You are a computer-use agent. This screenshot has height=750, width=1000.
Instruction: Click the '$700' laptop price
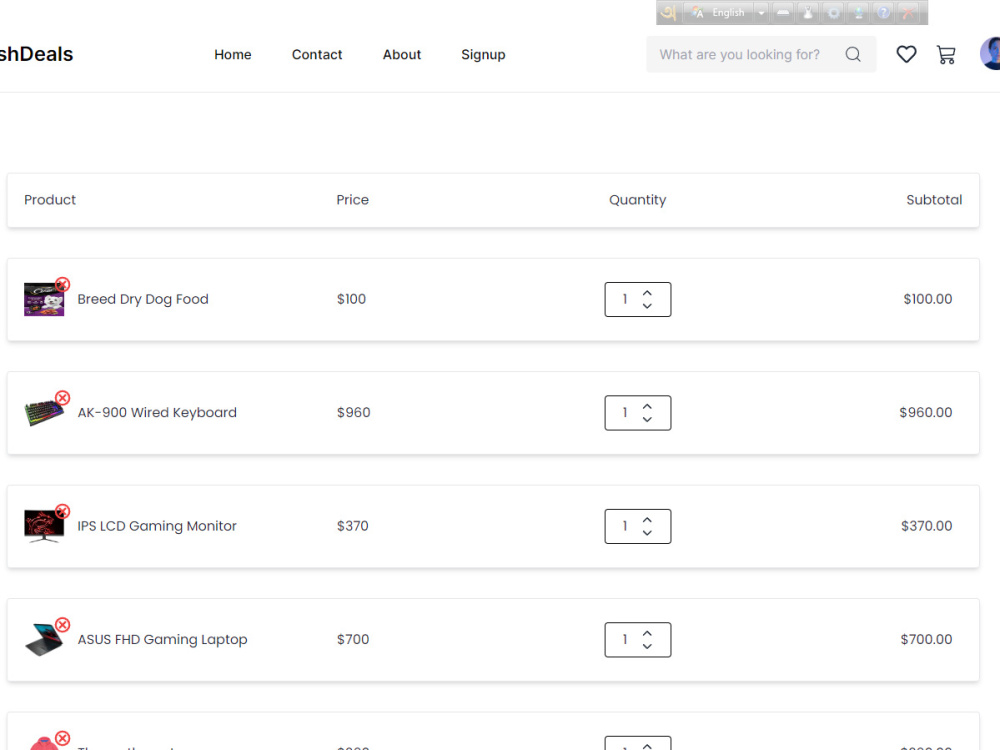click(353, 640)
